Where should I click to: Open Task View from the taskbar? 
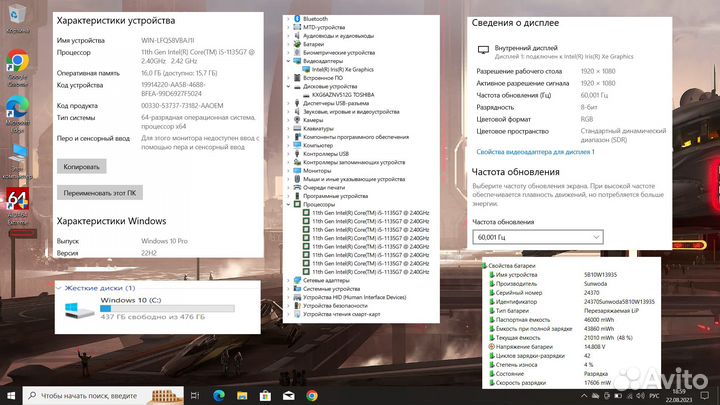click(x=195, y=395)
